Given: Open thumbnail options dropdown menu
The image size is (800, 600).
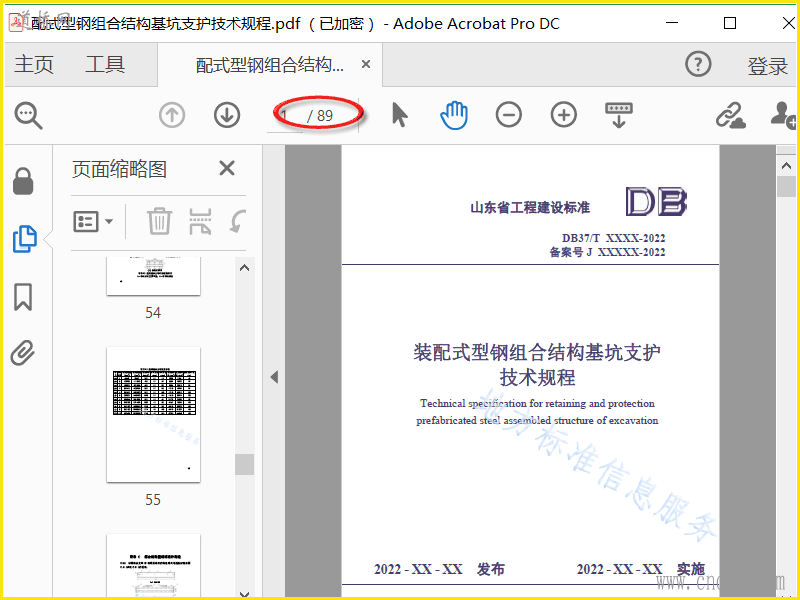Looking at the screenshot, I should 93,221.
